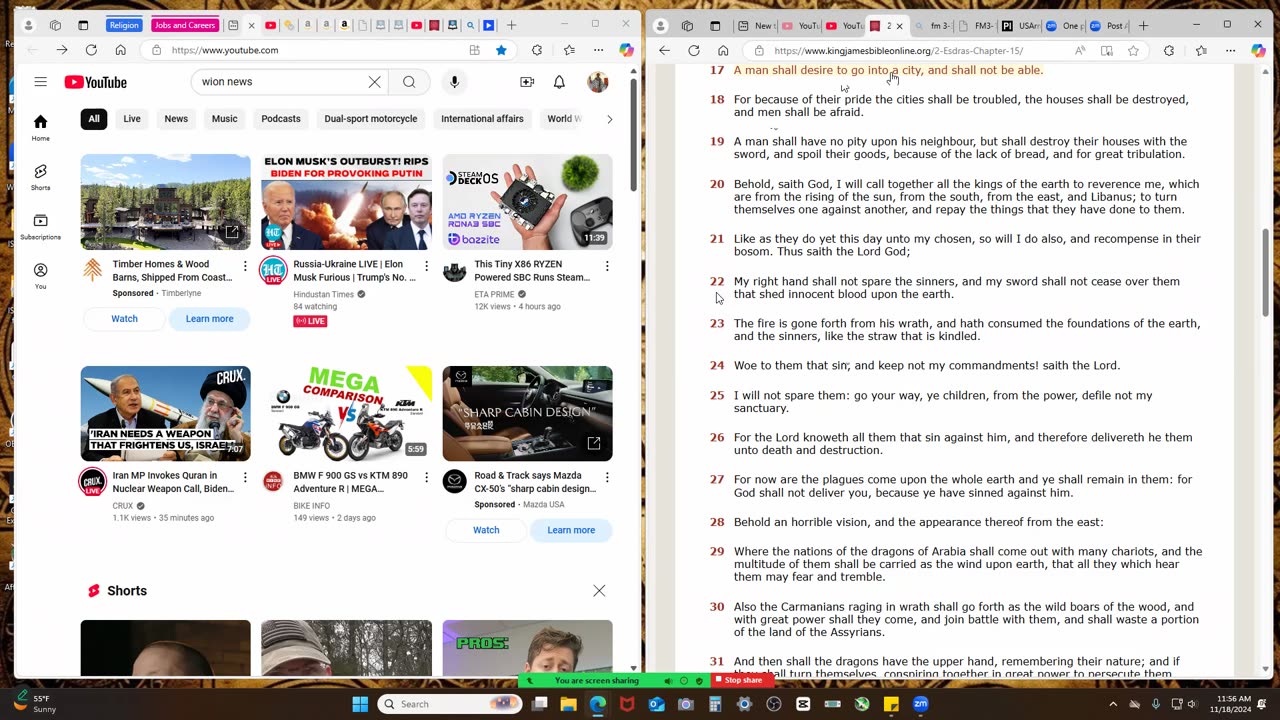This screenshot has height=720, width=1280.
Task: Click the taskbar Search box
Action: 447,704
